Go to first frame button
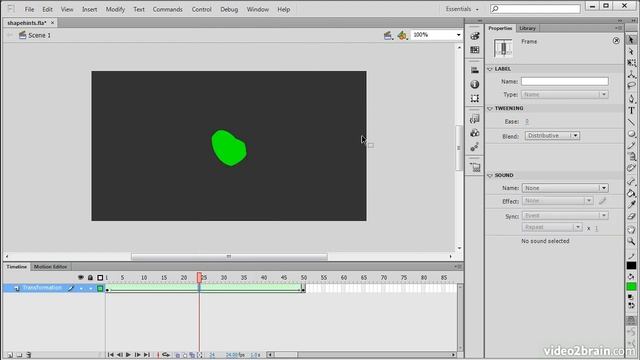Viewport: 640px width, 360px height. pyautogui.click(x=110, y=355)
